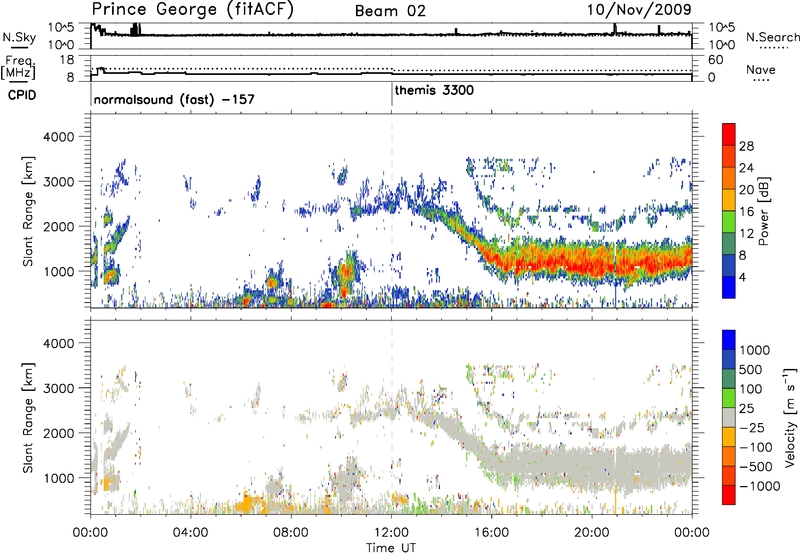Click the '00:00' label at time axis start
The width and height of the screenshot is (800, 554).
[90, 533]
